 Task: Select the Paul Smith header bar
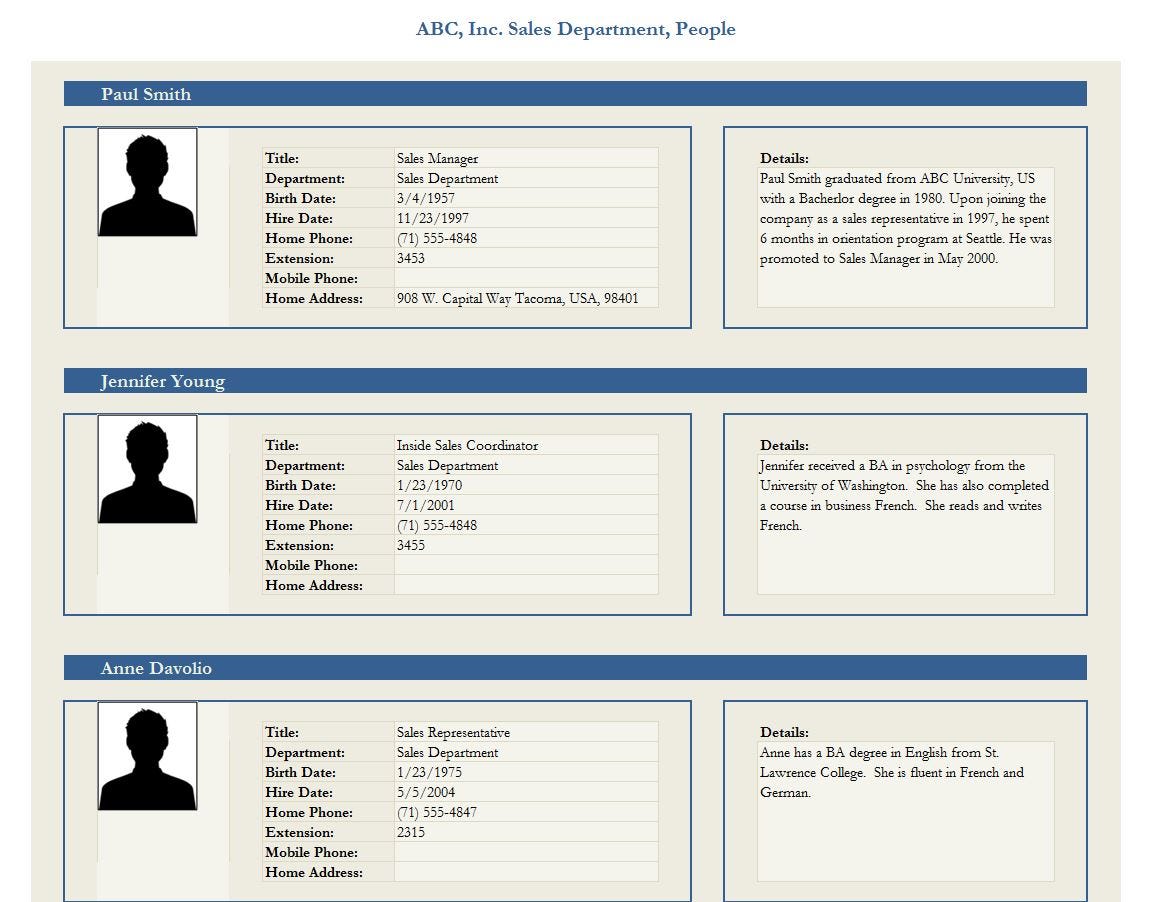pyautogui.click(x=575, y=94)
